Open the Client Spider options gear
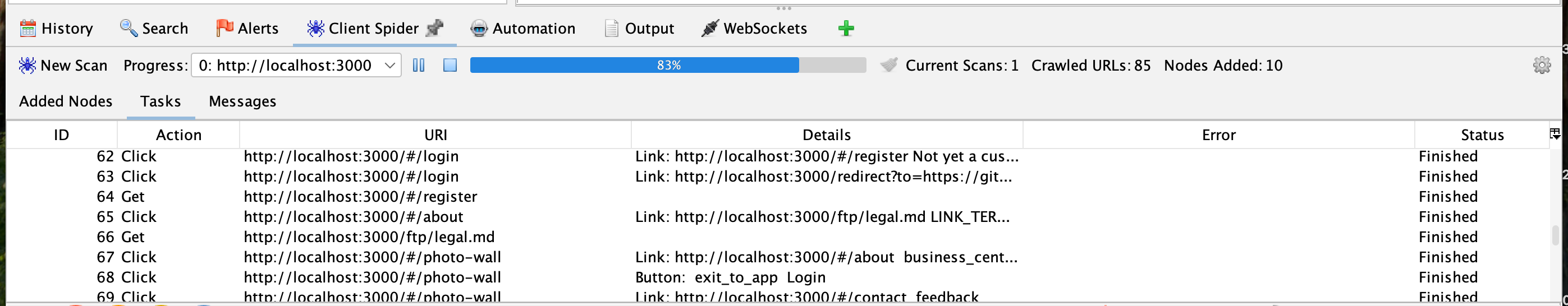 pos(1541,65)
